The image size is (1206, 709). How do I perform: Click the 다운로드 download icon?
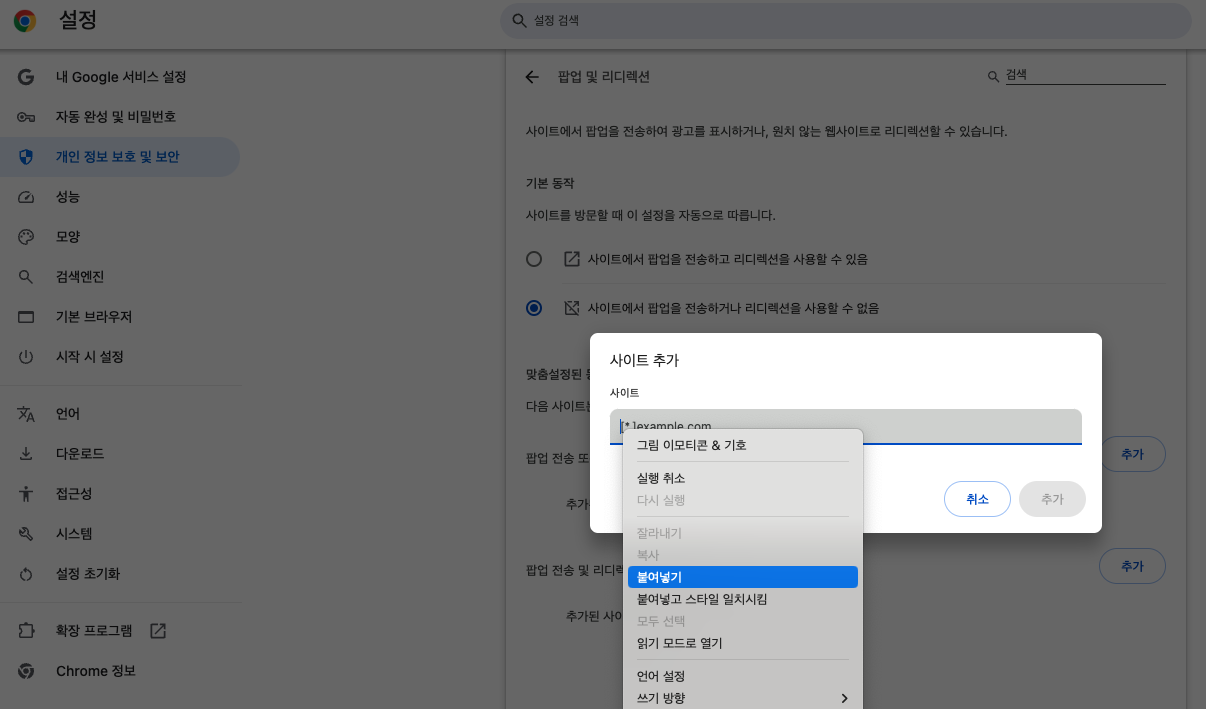pyautogui.click(x=26, y=454)
